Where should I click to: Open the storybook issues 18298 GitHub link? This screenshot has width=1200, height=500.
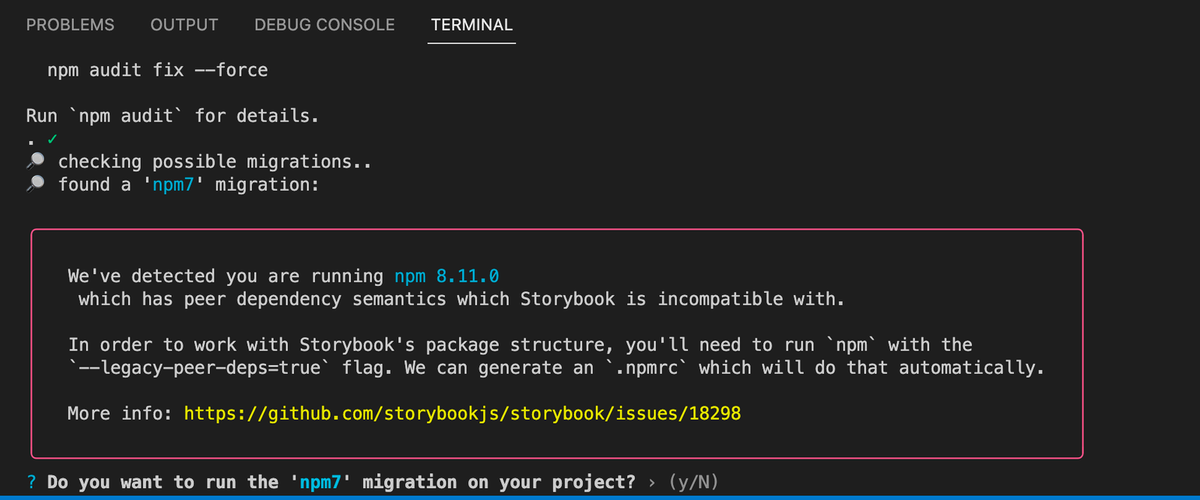(463, 413)
